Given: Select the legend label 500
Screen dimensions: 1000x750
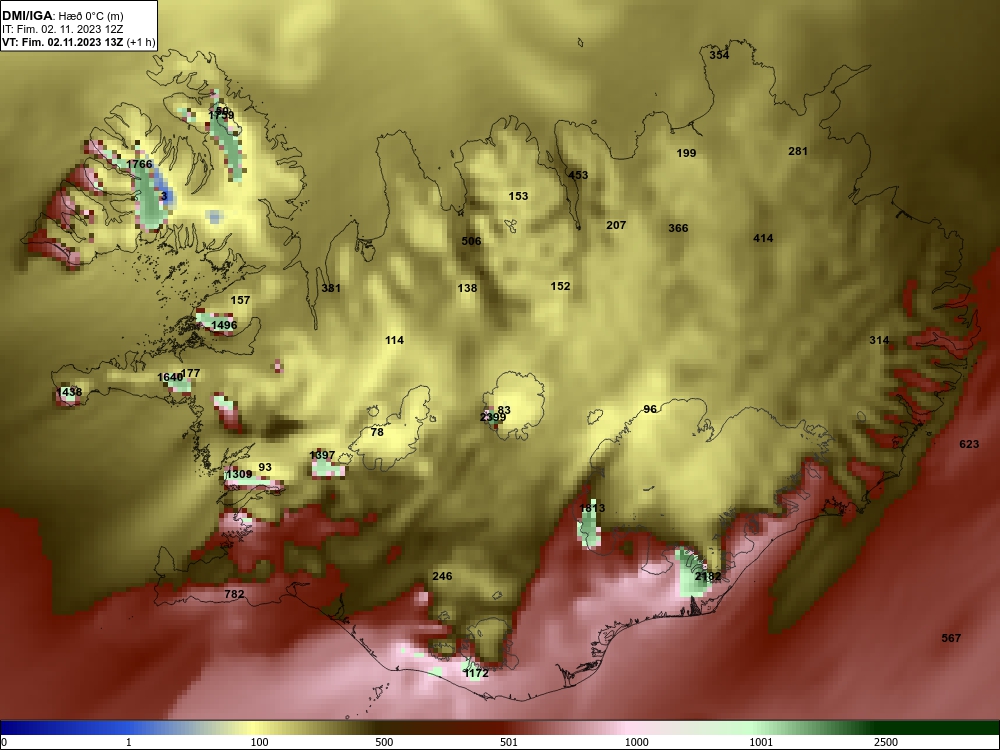Looking at the screenshot, I should (x=384, y=742).
